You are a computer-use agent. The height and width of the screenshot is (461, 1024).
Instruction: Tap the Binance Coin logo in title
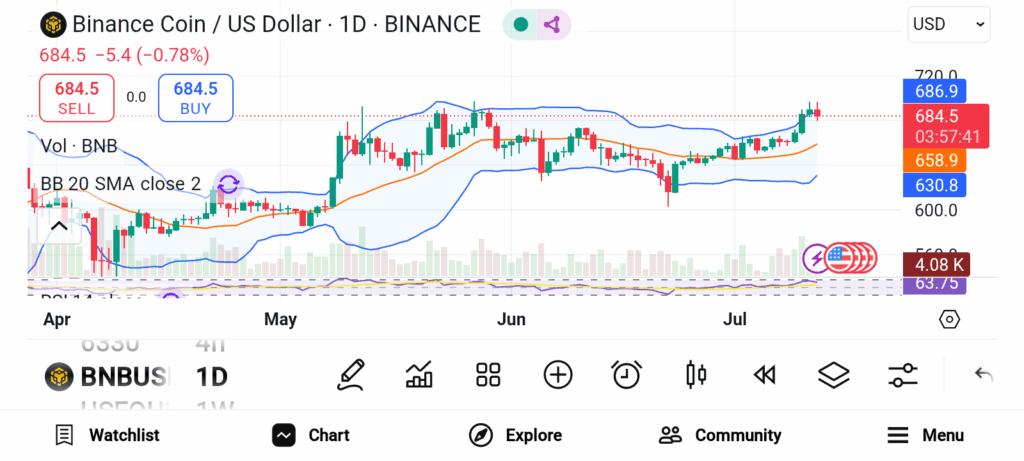[53, 25]
